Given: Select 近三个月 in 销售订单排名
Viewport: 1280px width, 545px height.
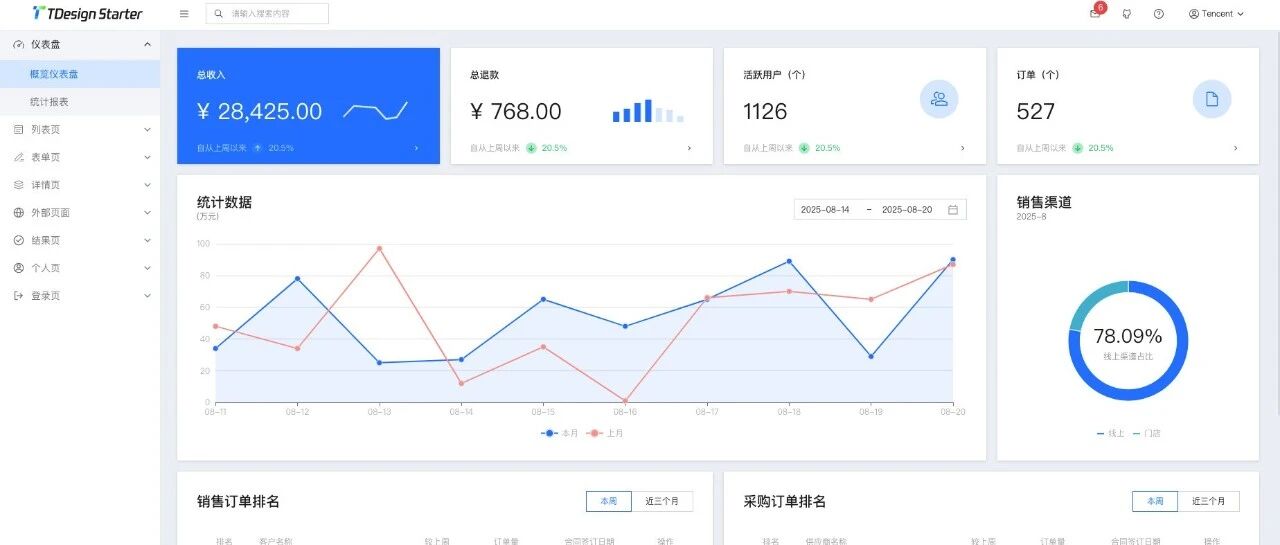Looking at the screenshot, I should click(x=662, y=502).
